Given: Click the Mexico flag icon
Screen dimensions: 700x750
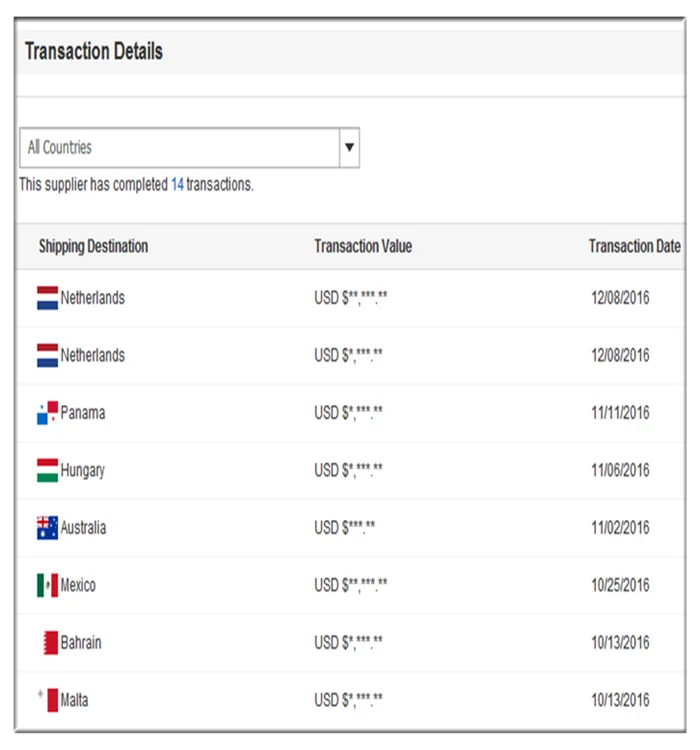Looking at the screenshot, I should pos(47,585).
